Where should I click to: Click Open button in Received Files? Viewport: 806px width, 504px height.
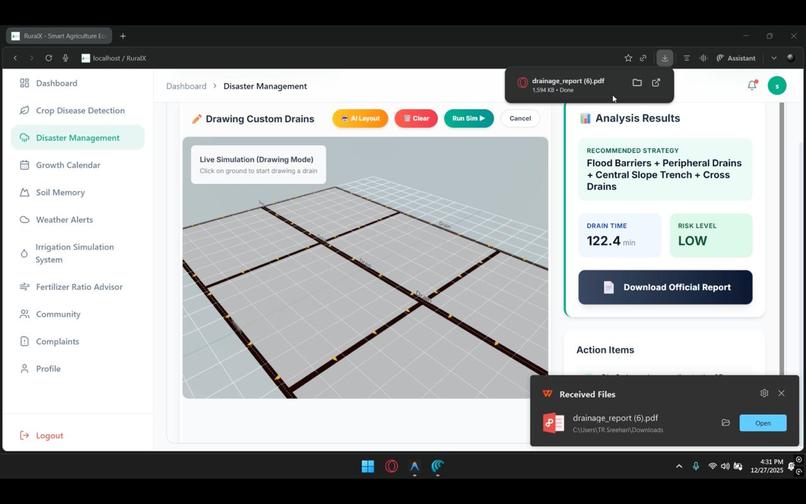click(x=763, y=423)
